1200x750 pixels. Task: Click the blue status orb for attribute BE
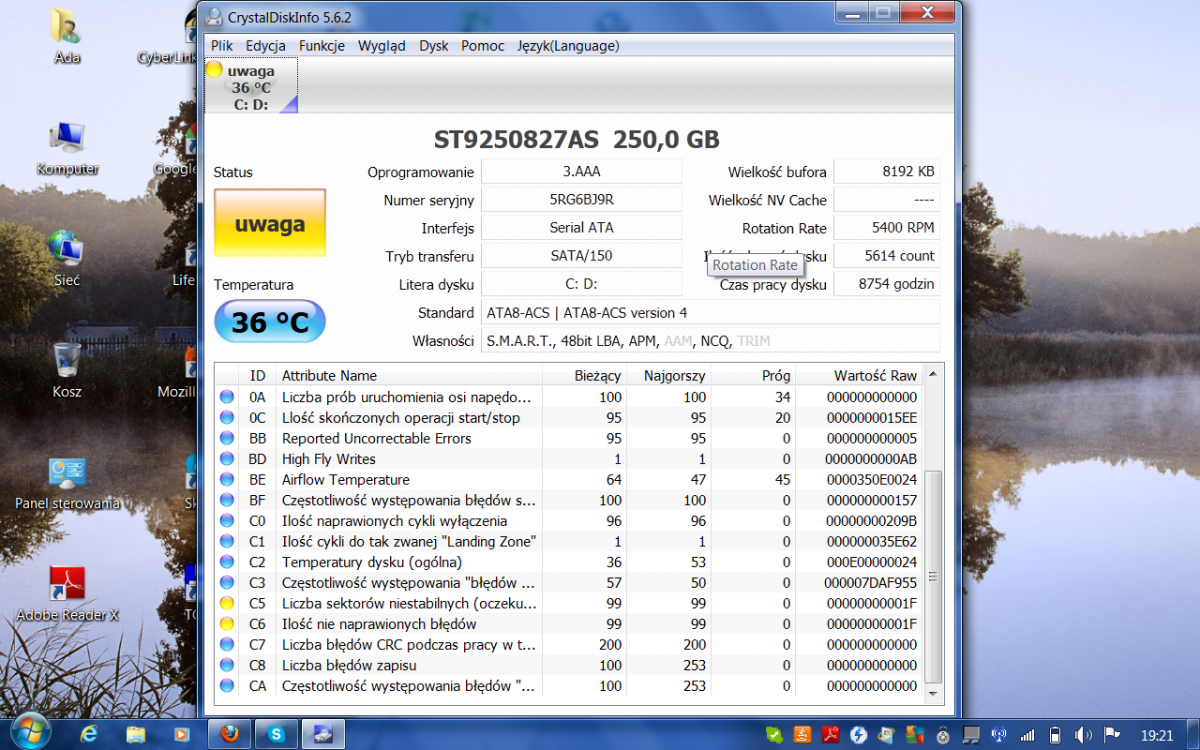coord(227,480)
